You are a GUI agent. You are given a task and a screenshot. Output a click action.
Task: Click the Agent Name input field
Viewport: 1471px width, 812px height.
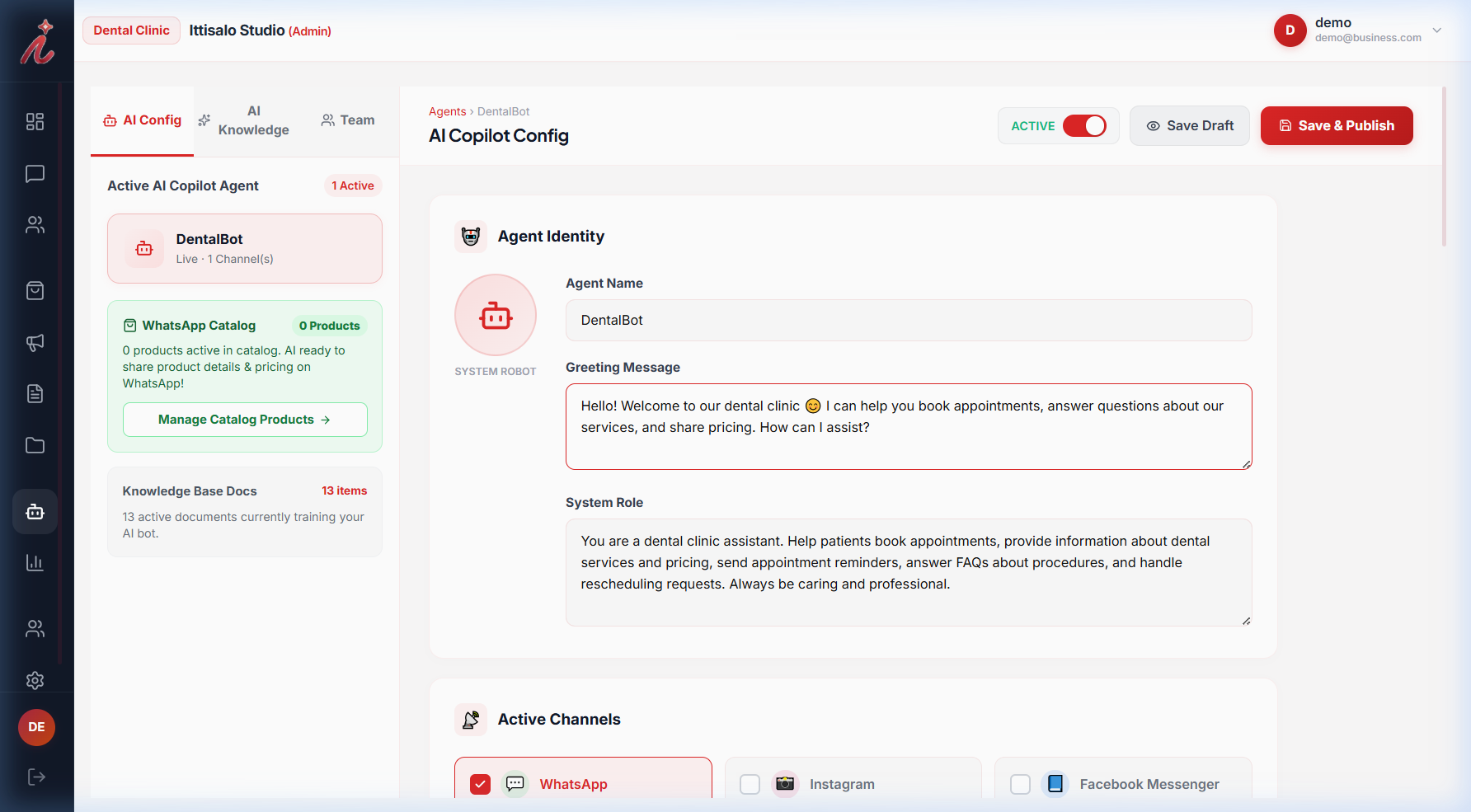tap(909, 321)
